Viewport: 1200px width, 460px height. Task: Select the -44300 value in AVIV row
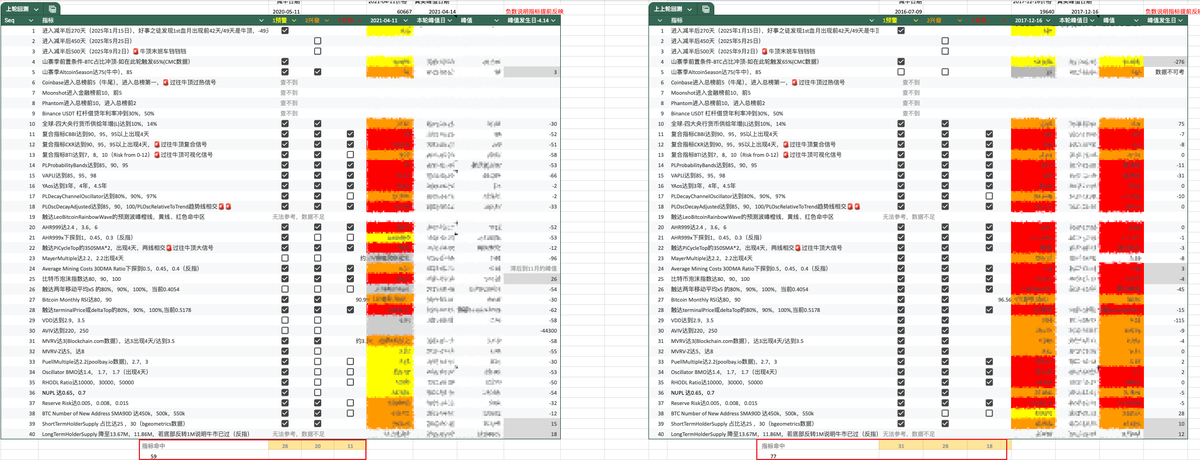click(547, 329)
